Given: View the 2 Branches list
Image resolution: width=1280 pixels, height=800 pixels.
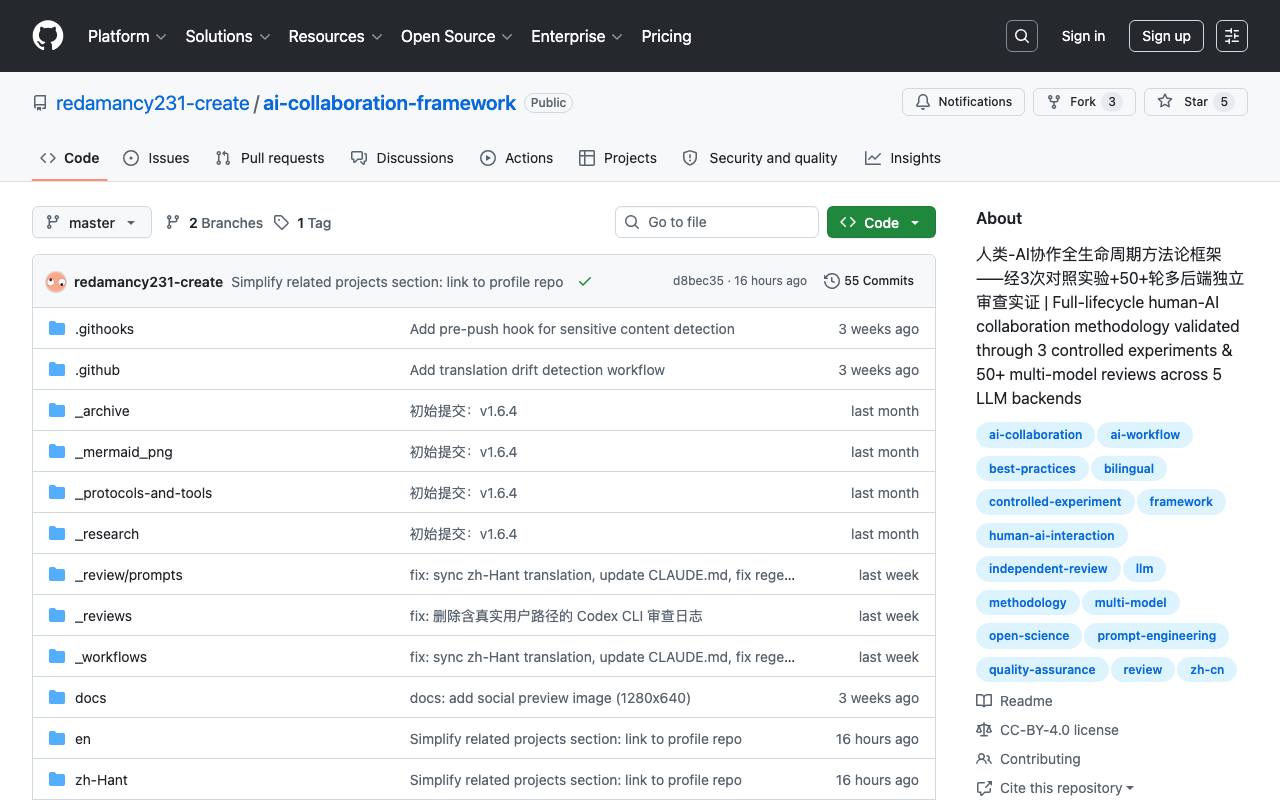Looking at the screenshot, I should [214, 222].
